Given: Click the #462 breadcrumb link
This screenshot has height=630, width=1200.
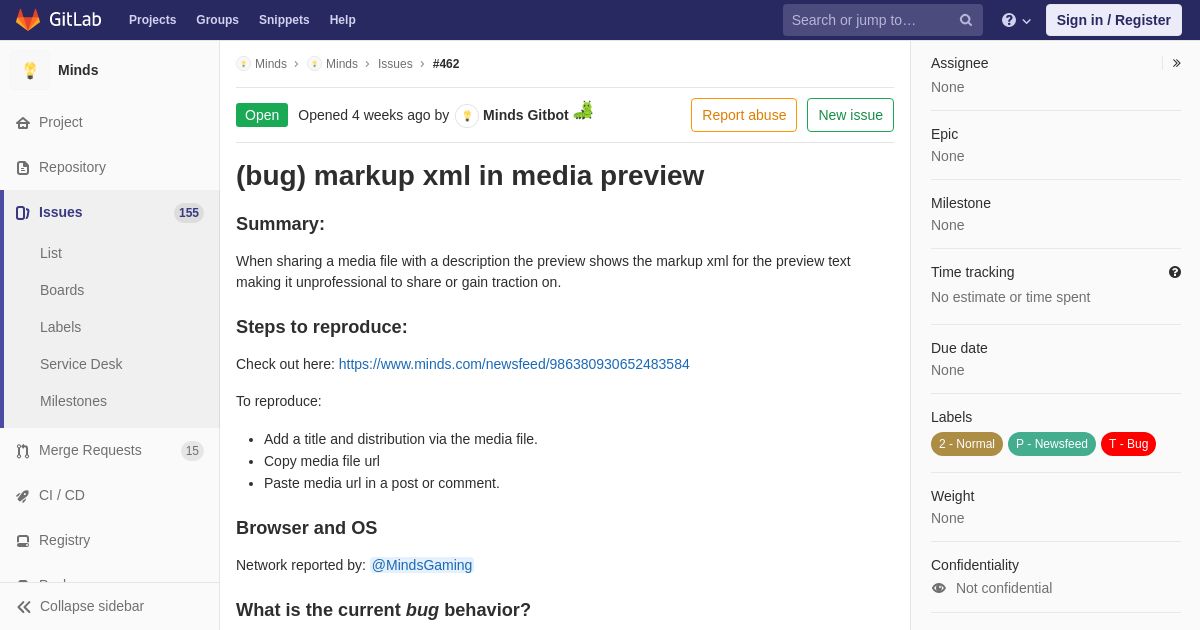Looking at the screenshot, I should 446,64.
